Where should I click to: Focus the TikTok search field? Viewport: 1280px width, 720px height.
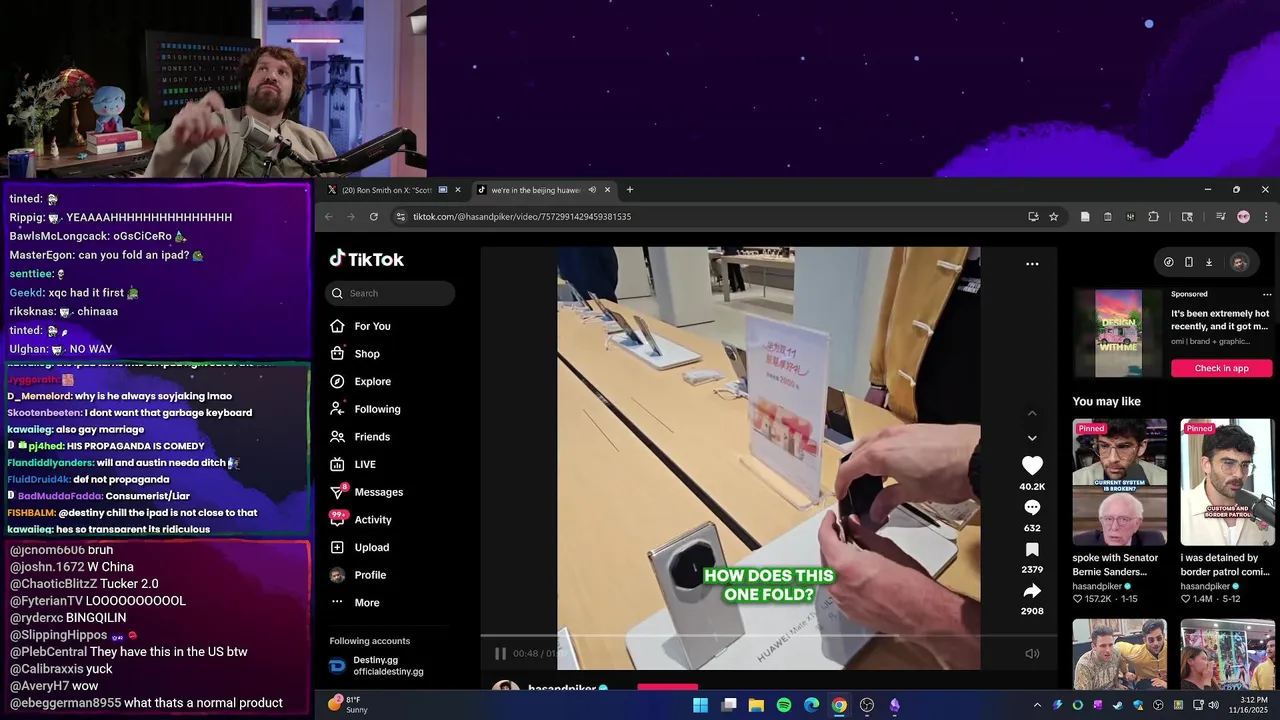tap(390, 293)
